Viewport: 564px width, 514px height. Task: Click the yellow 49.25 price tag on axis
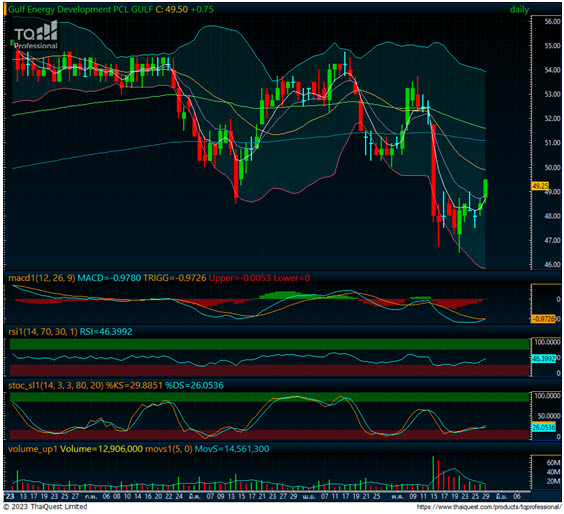coord(540,186)
